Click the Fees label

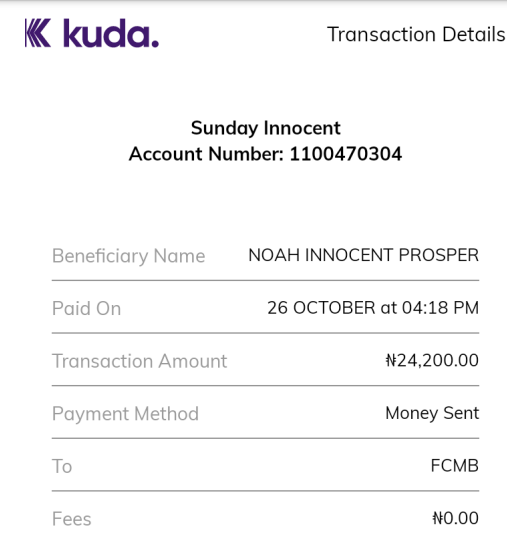coord(72,519)
